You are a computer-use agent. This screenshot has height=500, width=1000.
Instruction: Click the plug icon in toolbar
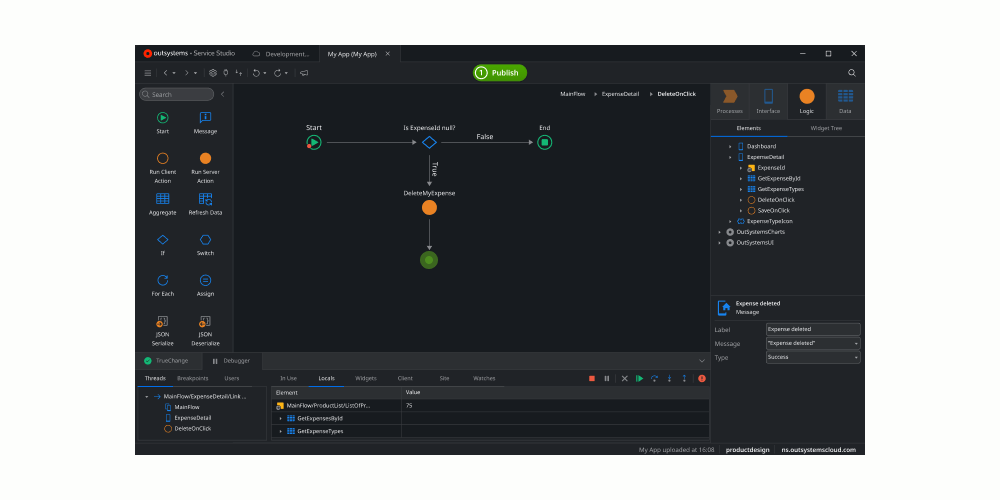click(225, 73)
